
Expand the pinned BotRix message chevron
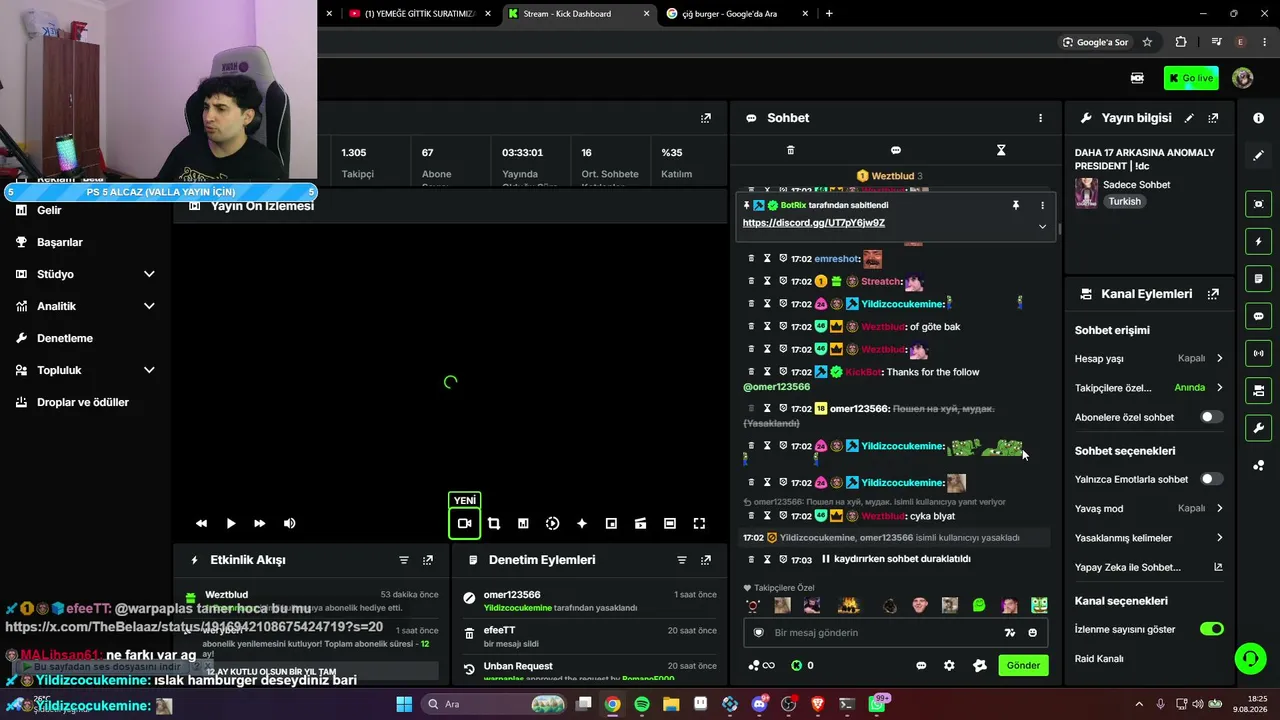pyautogui.click(x=1042, y=226)
